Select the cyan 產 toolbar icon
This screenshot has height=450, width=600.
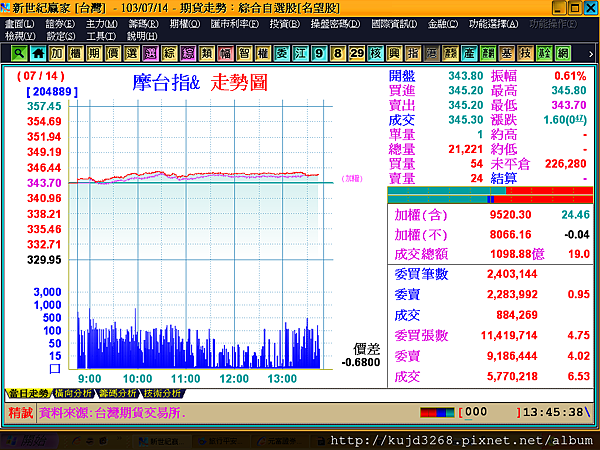coord(469,53)
